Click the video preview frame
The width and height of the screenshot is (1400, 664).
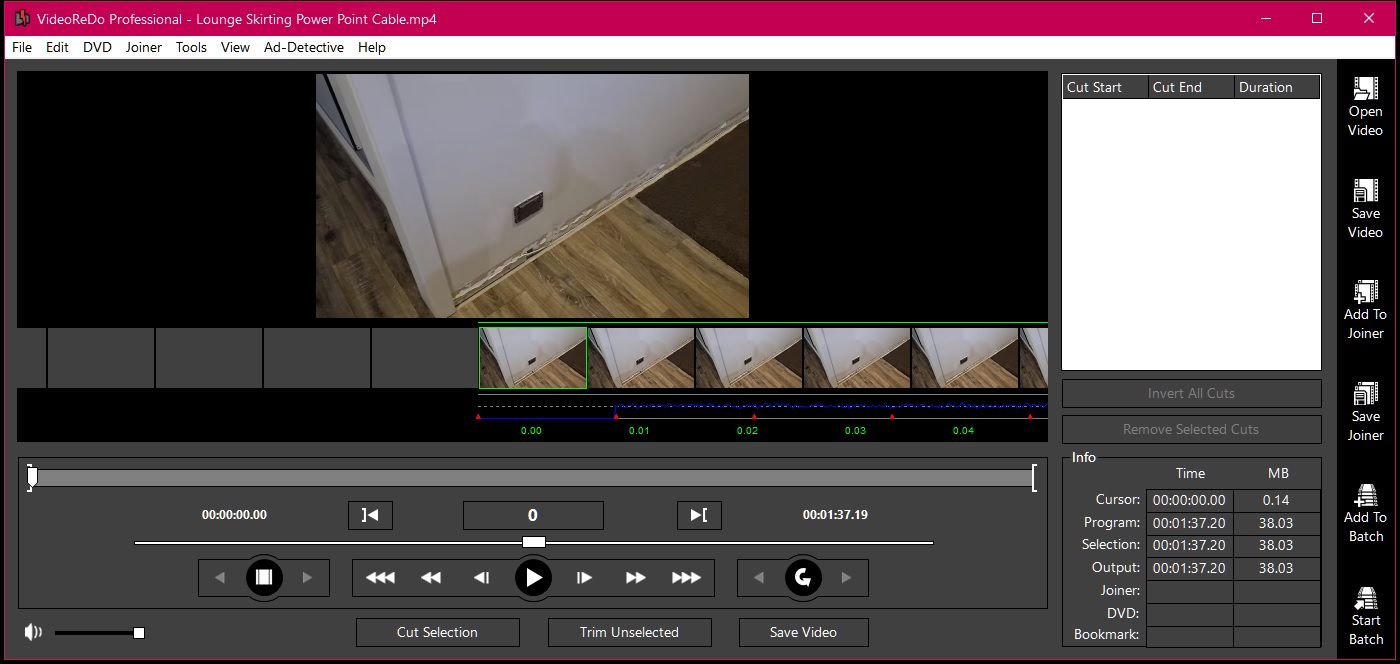click(x=532, y=196)
